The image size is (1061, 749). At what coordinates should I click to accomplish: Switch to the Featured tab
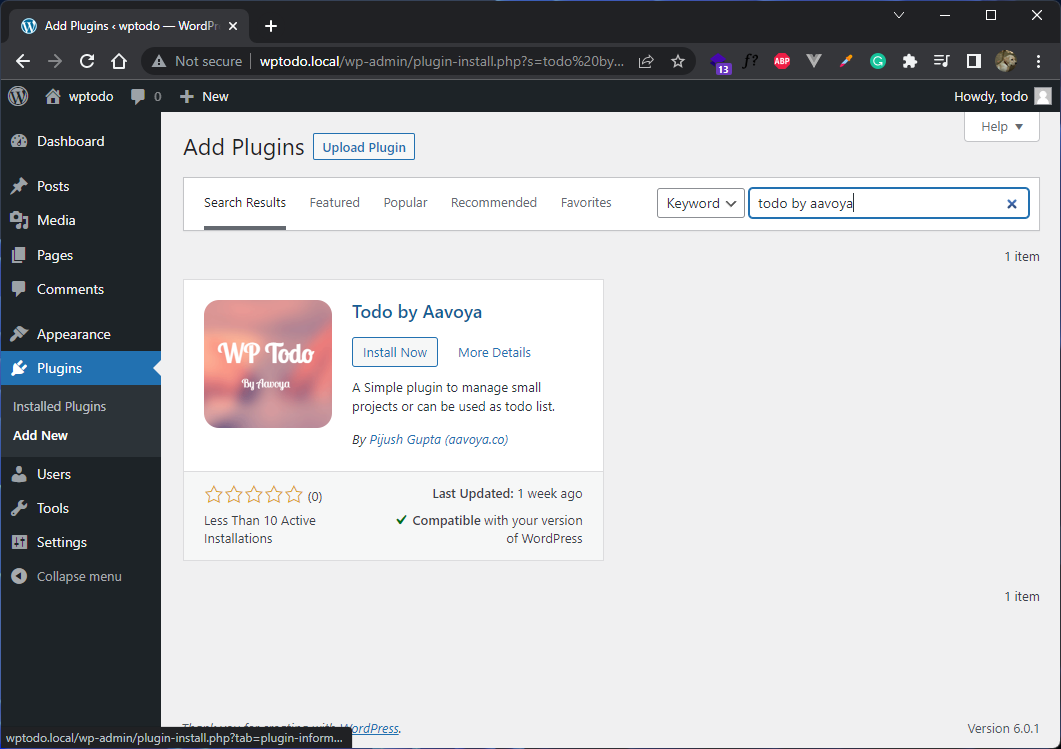[x=334, y=203]
